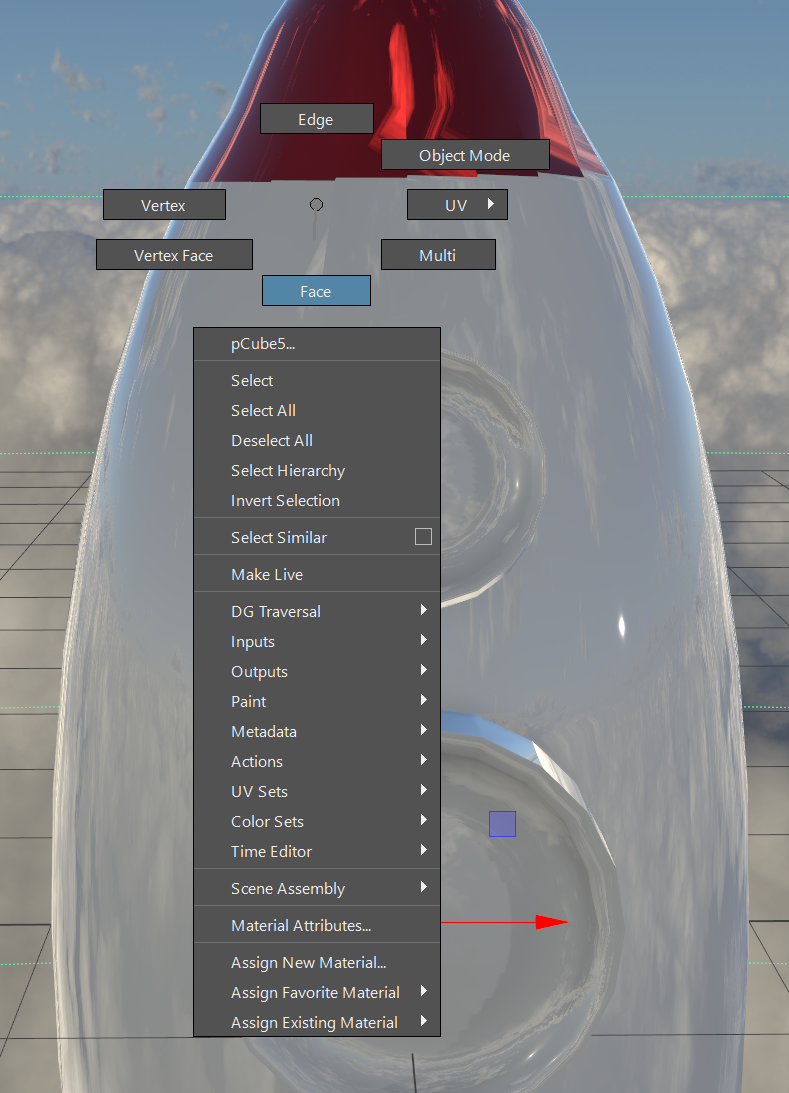Expand Metadata submenu
Image resolution: width=789 pixels, height=1093 pixels.
[x=317, y=731]
